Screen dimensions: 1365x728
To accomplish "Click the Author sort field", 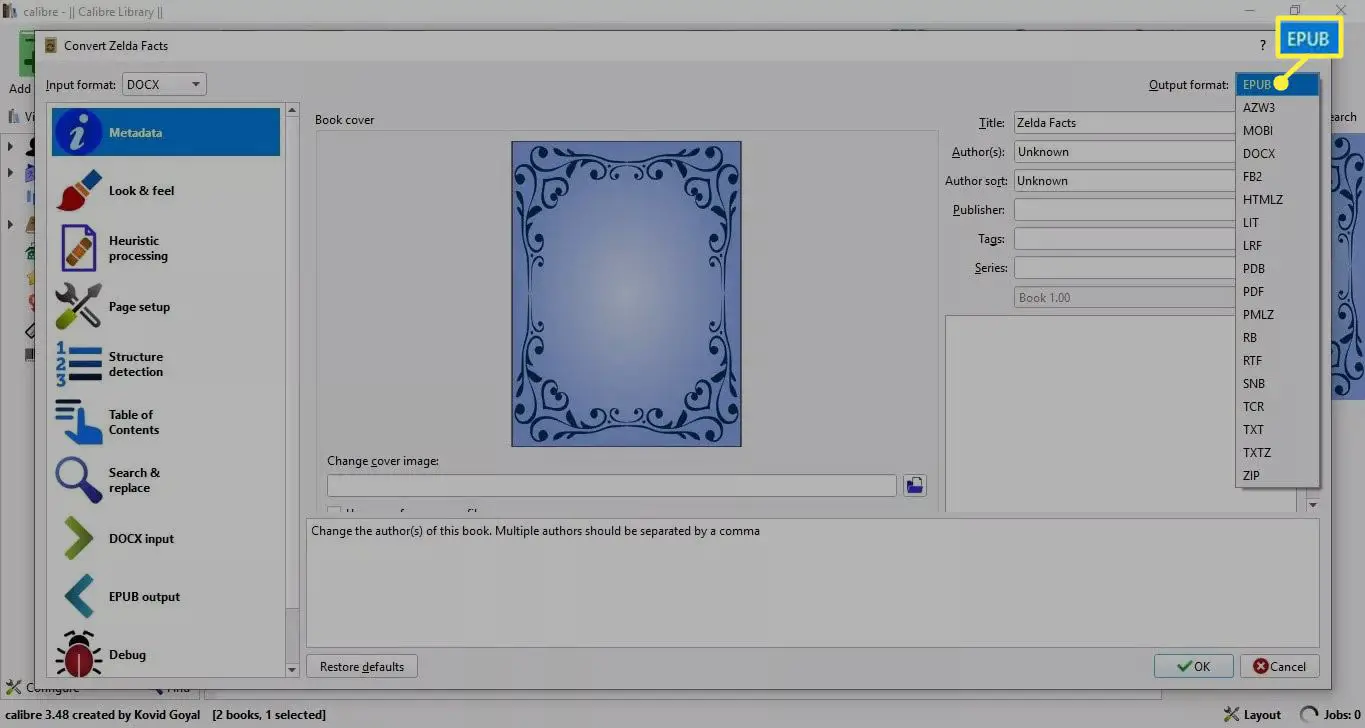I will pos(1125,181).
